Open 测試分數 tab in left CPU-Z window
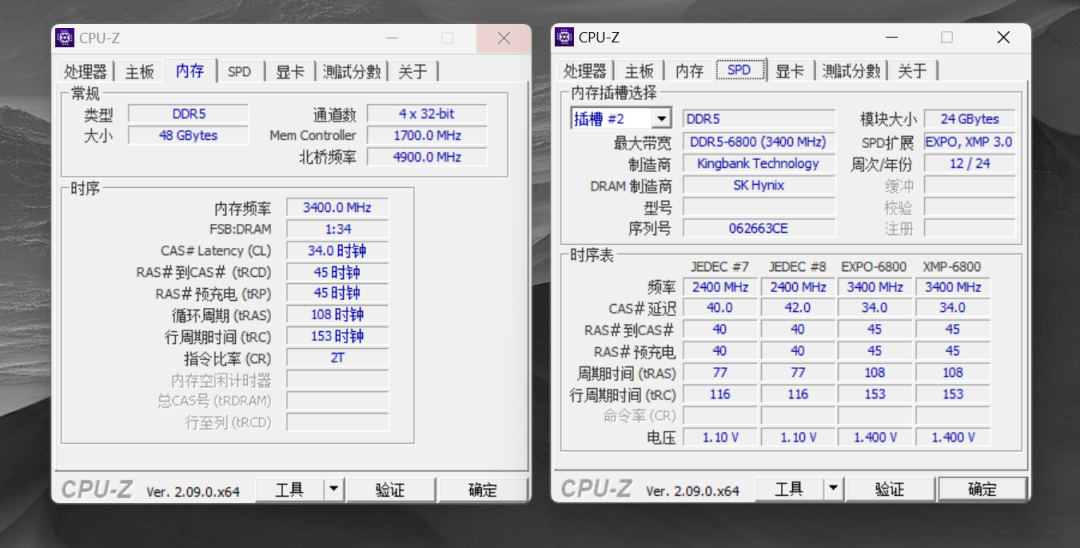Viewport: 1080px width, 548px height. click(352, 72)
